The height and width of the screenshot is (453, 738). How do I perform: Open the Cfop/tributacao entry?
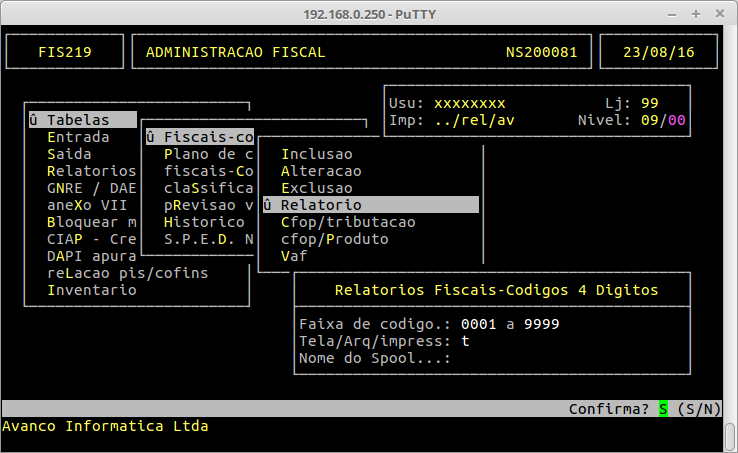[x=348, y=222]
